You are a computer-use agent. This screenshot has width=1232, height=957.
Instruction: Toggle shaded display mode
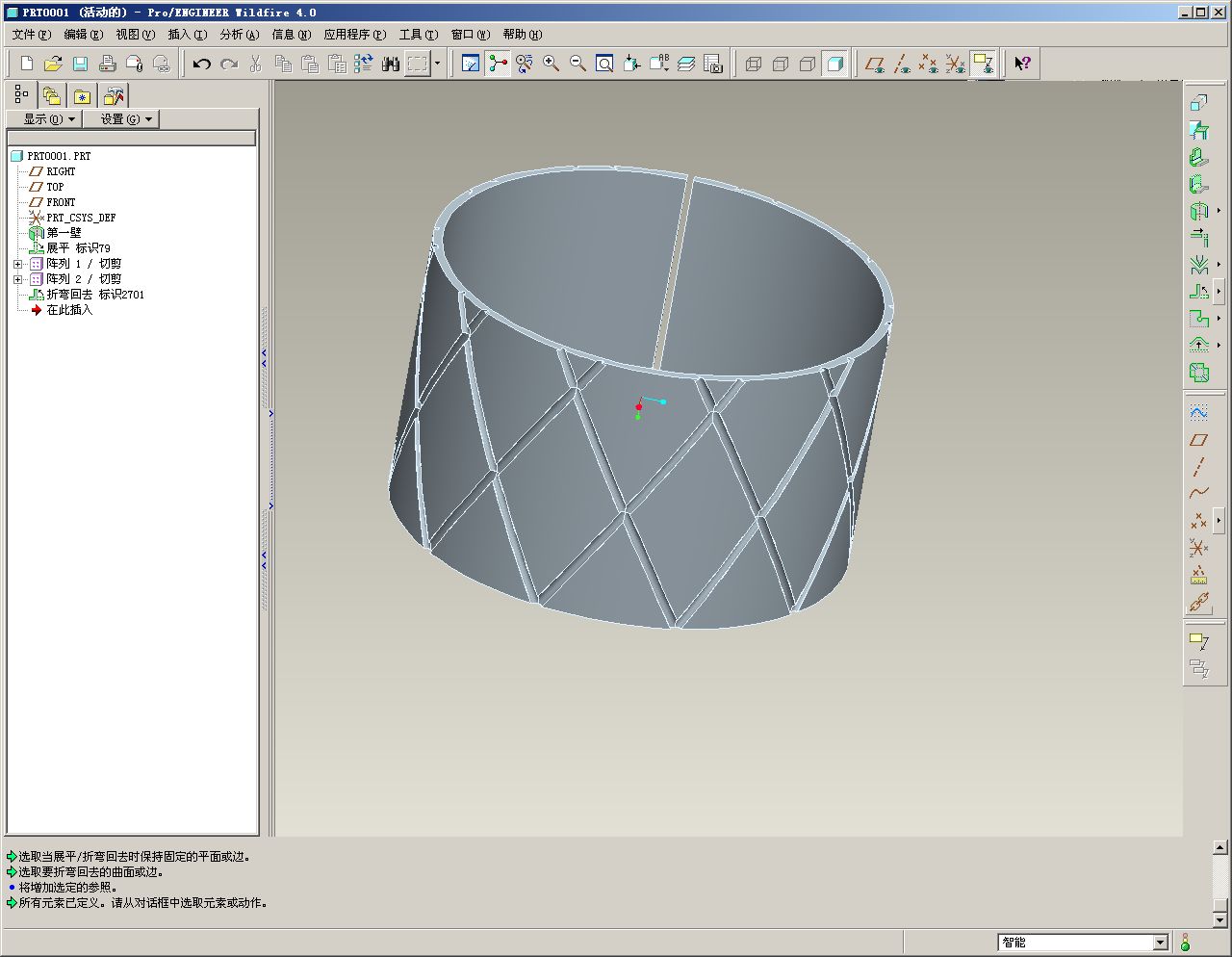point(834,64)
